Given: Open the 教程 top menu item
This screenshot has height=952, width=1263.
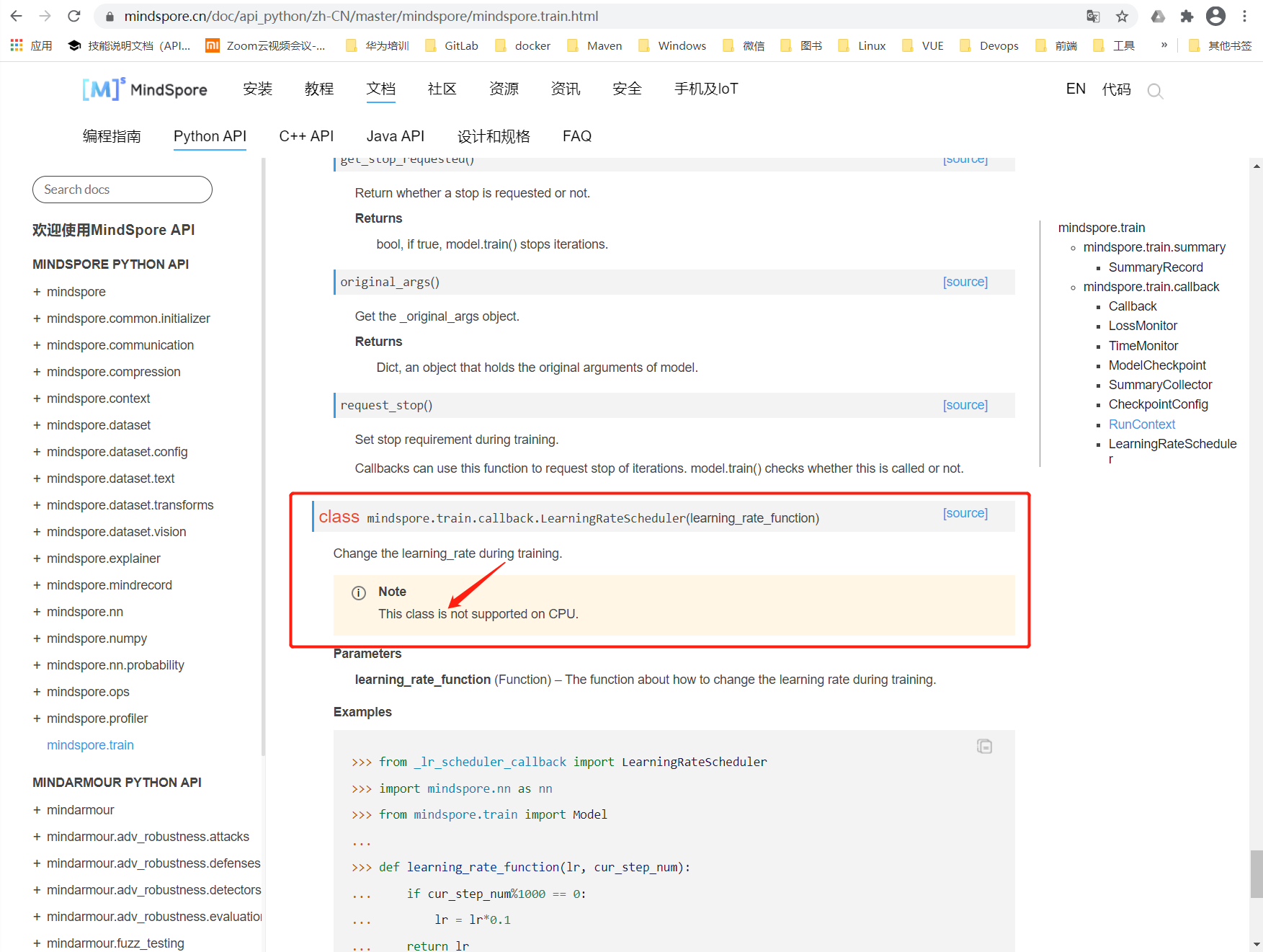Looking at the screenshot, I should 319,89.
